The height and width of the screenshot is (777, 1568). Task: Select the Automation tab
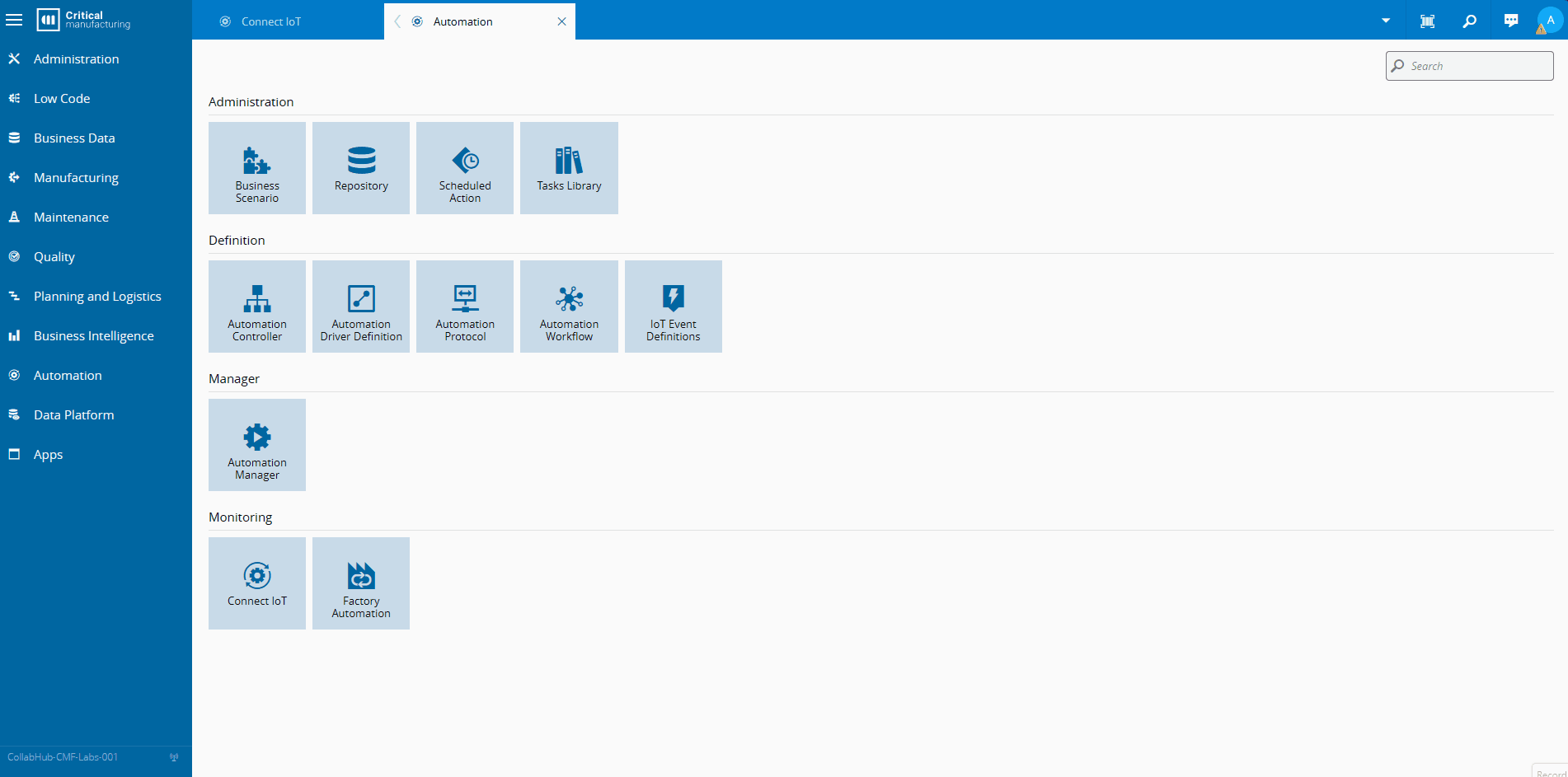click(480, 21)
